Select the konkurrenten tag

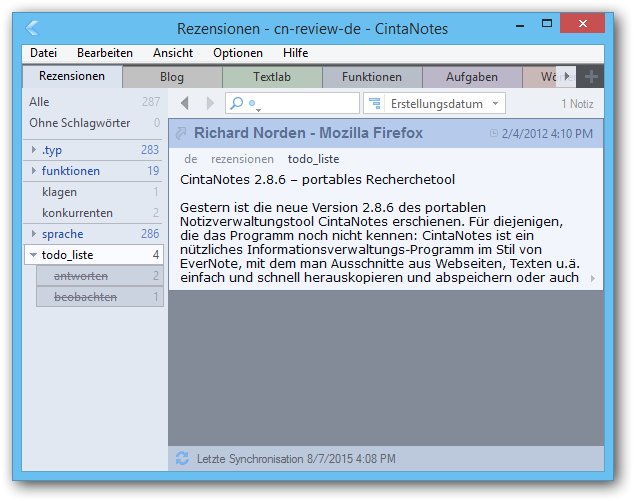tap(93, 213)
